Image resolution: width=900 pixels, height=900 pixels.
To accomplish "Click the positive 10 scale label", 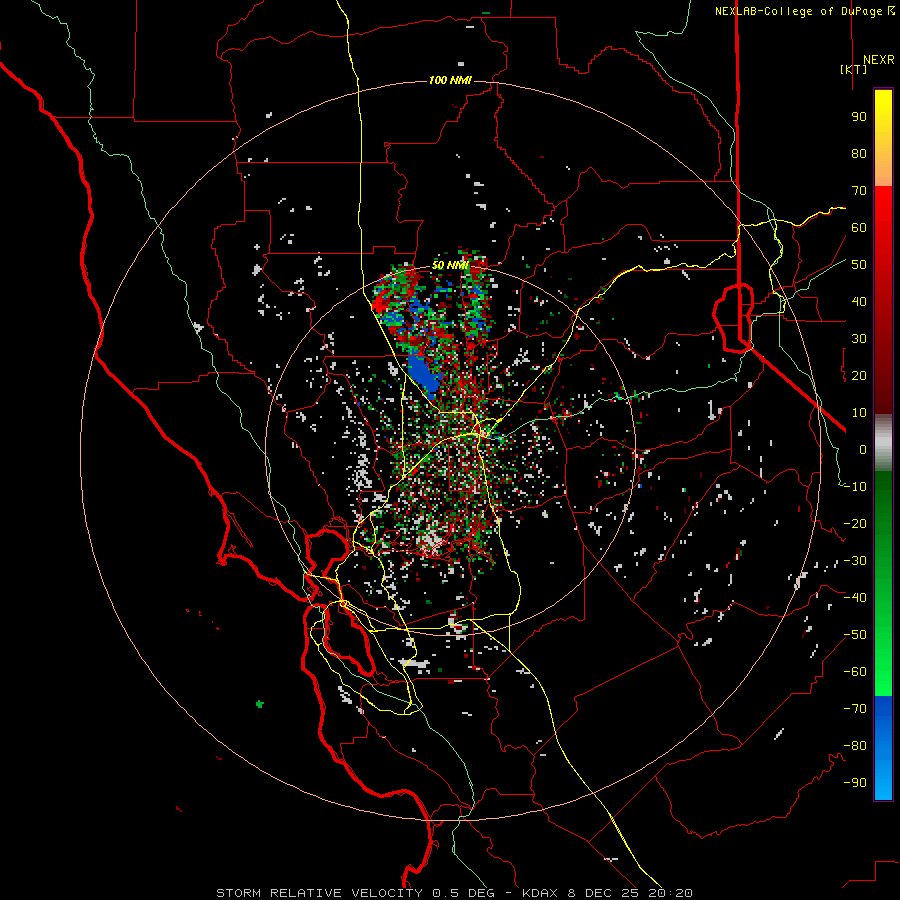I will [859, 413].
